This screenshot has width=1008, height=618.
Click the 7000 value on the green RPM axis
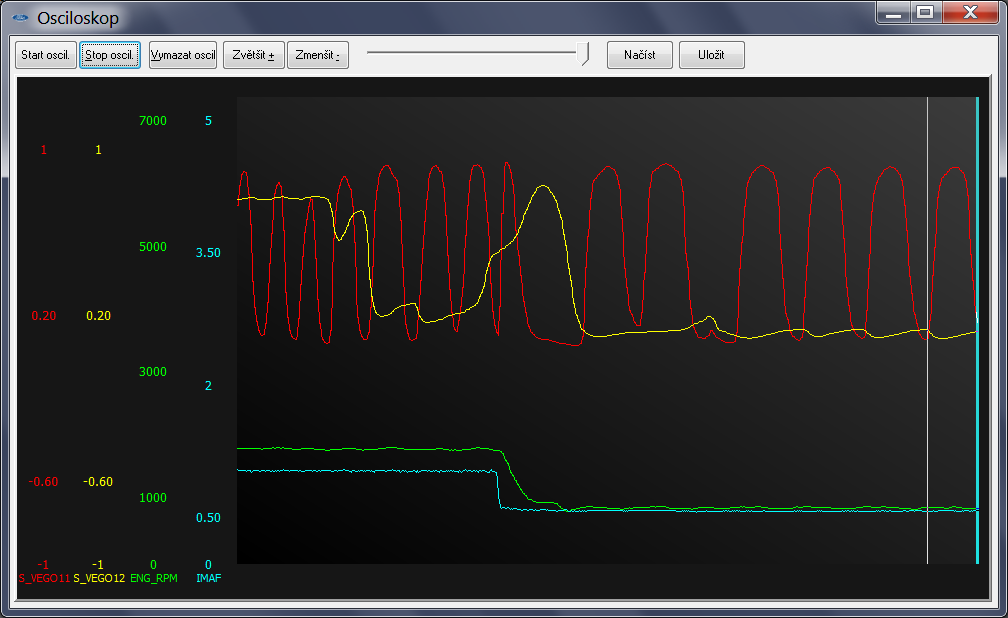coord(152,121)
